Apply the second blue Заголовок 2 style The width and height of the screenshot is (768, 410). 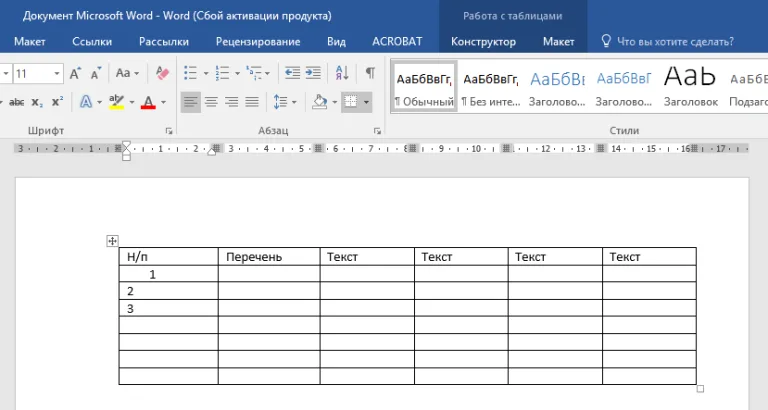[x=624, y=87]
